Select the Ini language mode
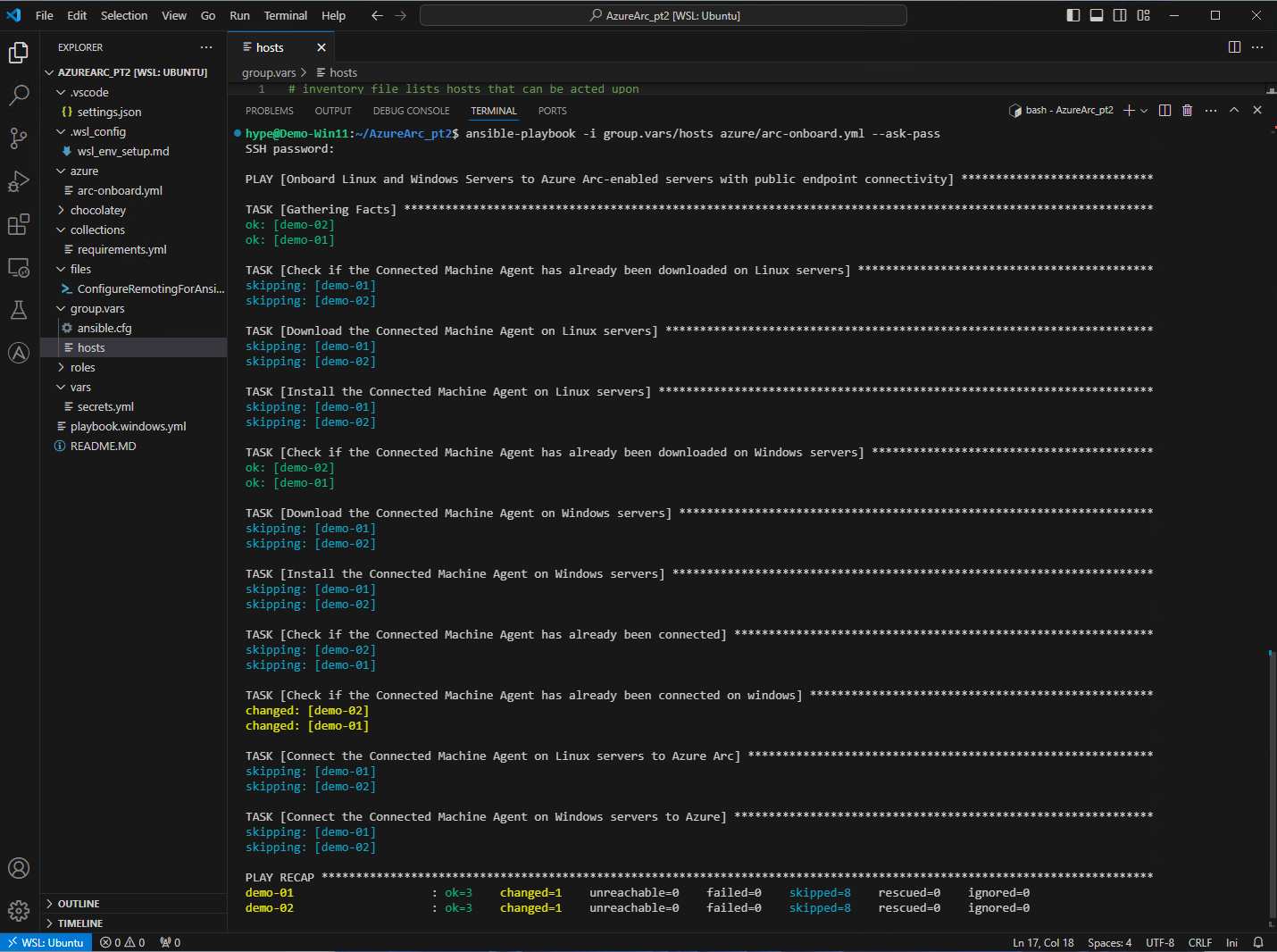The height and width of the screenshot is (952, 1277). coord(1231,942)
